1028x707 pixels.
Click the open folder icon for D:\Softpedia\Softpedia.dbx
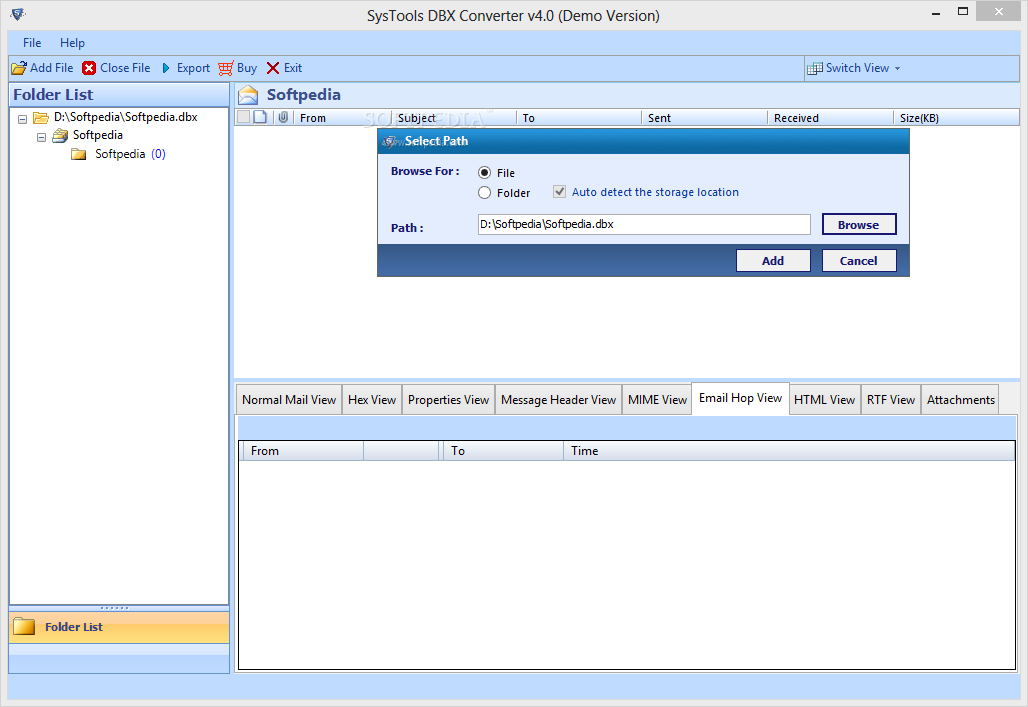tap(41, 117)
